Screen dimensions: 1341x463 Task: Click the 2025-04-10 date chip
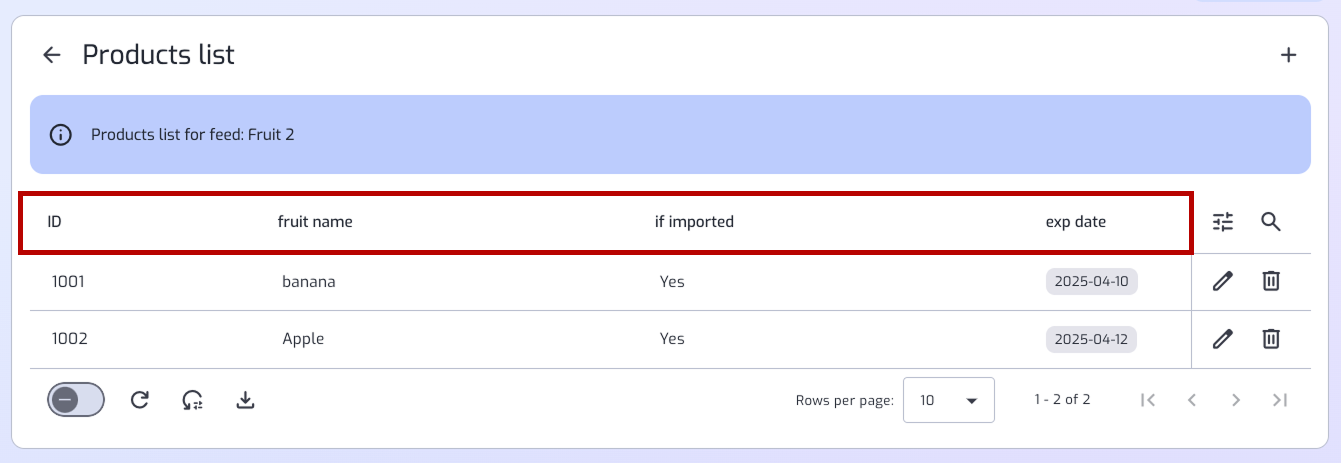pyautogui.click(x=1092, y=282)
